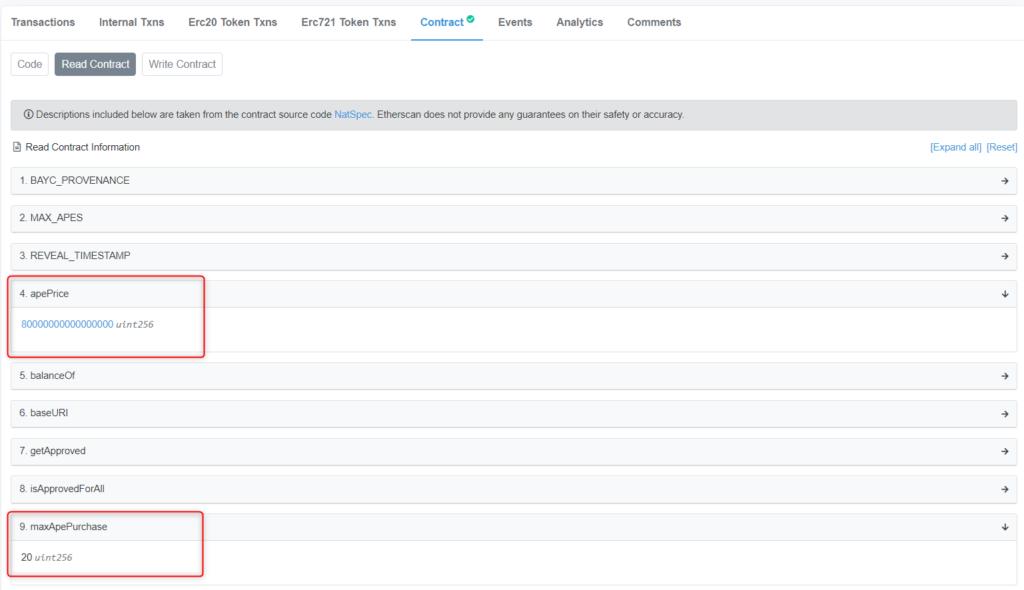Click the isApprovedForAll row arrow icon
The height and width of the screenshot is (590, 1024).
[1004, 489]
